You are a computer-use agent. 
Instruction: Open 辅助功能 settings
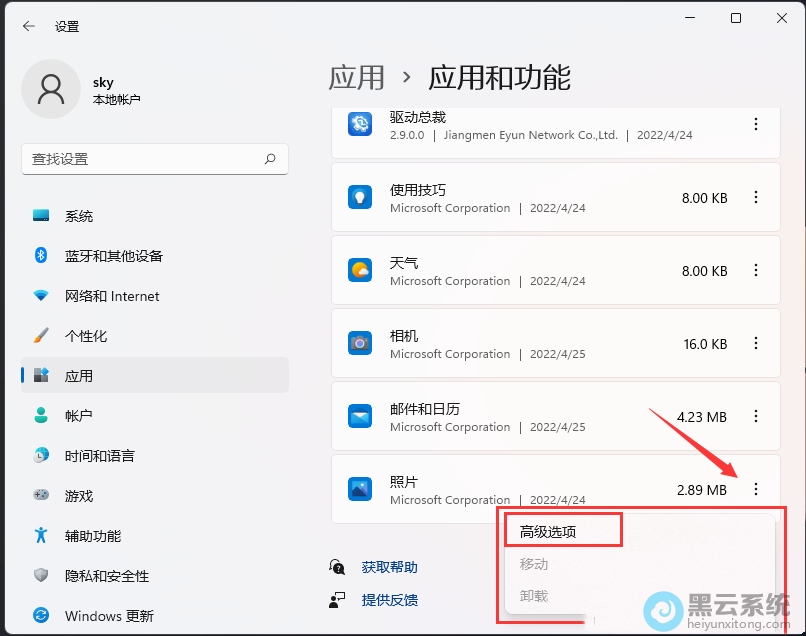(x=92, y=536)
